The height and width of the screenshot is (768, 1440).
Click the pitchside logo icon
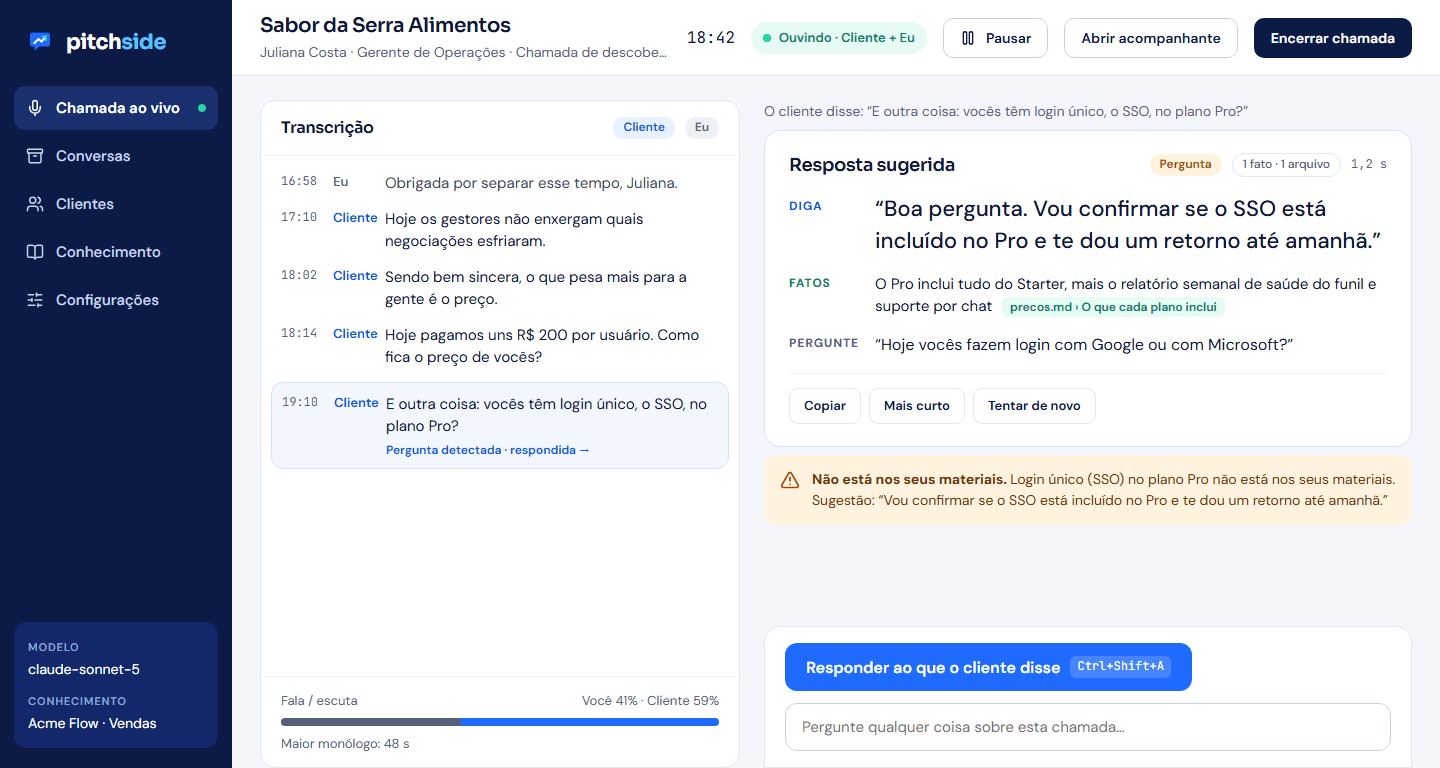pyautogui.click(x=40, y=41)
